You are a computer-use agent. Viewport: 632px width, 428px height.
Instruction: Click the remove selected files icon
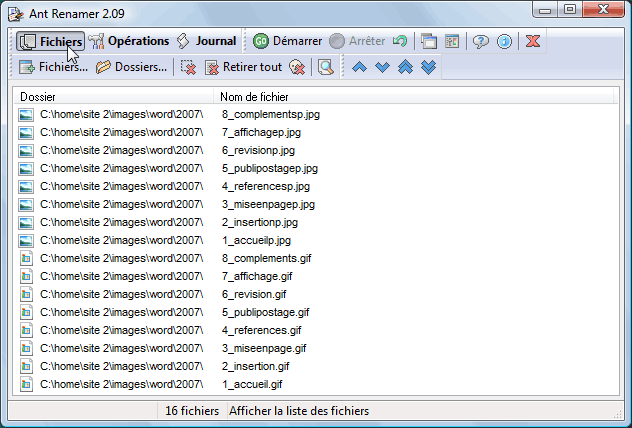[189, 68]
